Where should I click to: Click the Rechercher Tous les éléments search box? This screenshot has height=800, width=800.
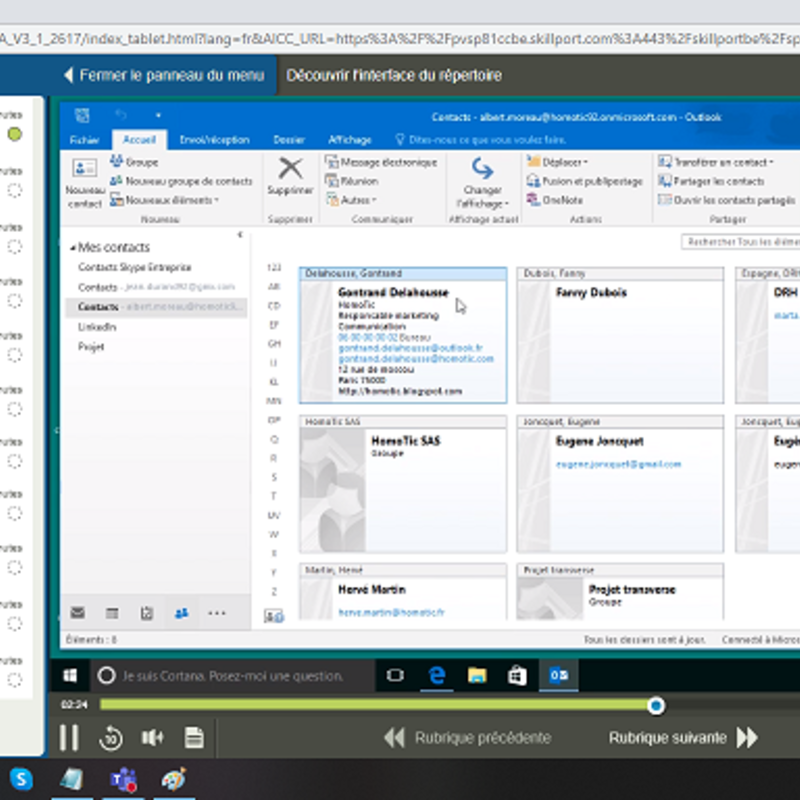coord(740,242)
